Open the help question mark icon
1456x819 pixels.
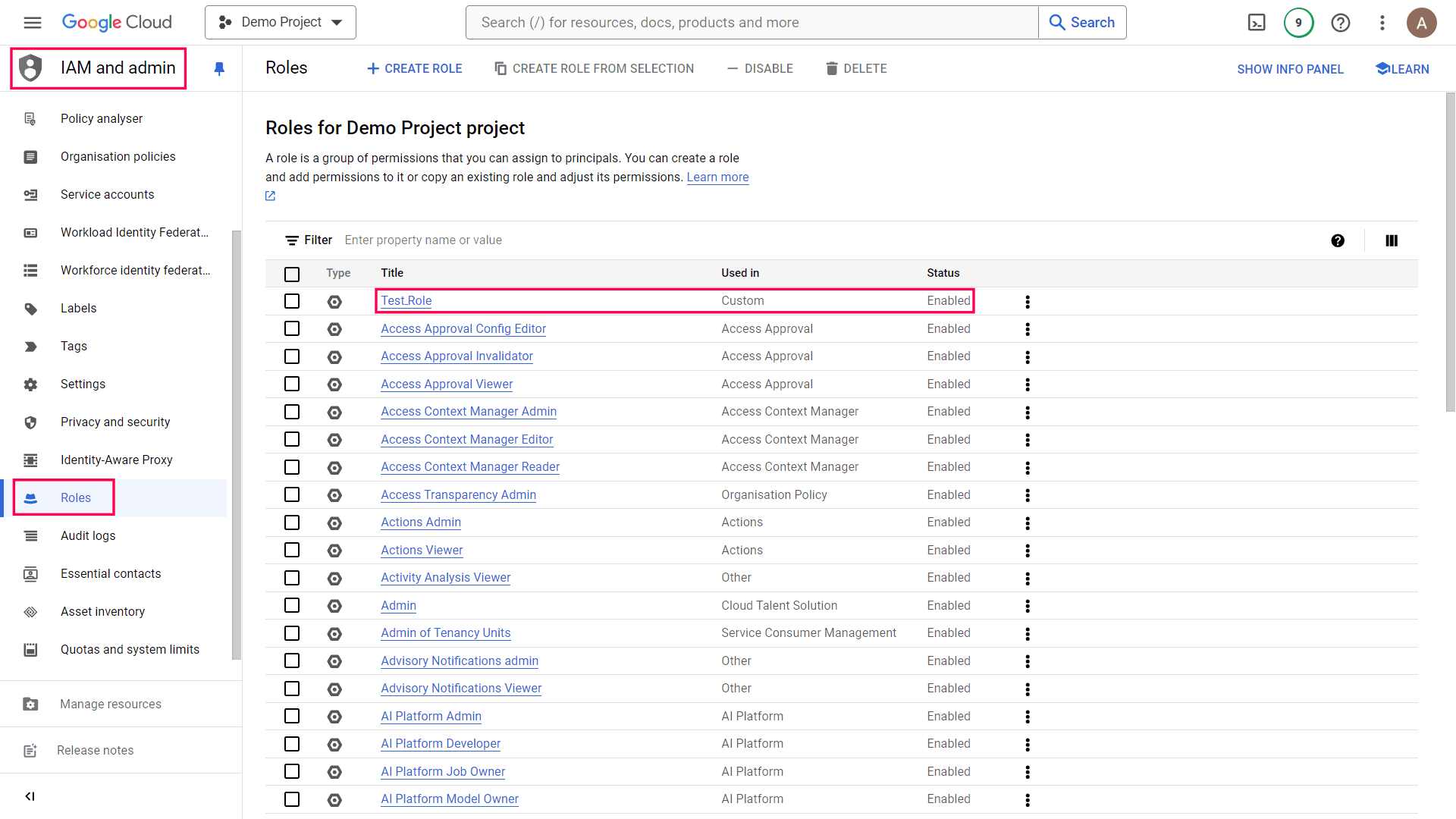1340,23
